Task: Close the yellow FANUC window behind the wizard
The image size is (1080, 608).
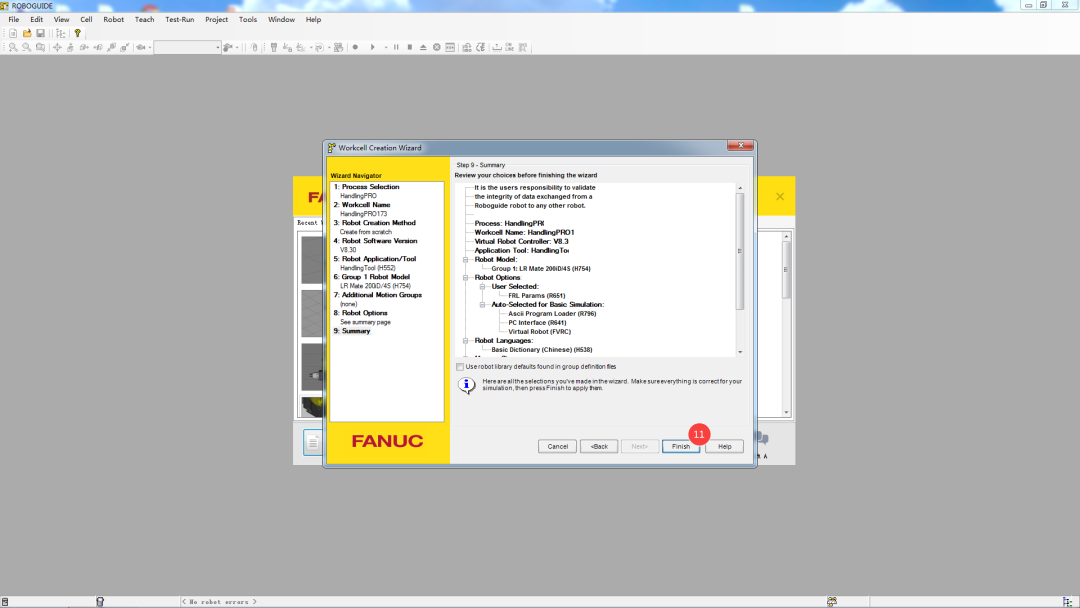Action: [780, 196]
